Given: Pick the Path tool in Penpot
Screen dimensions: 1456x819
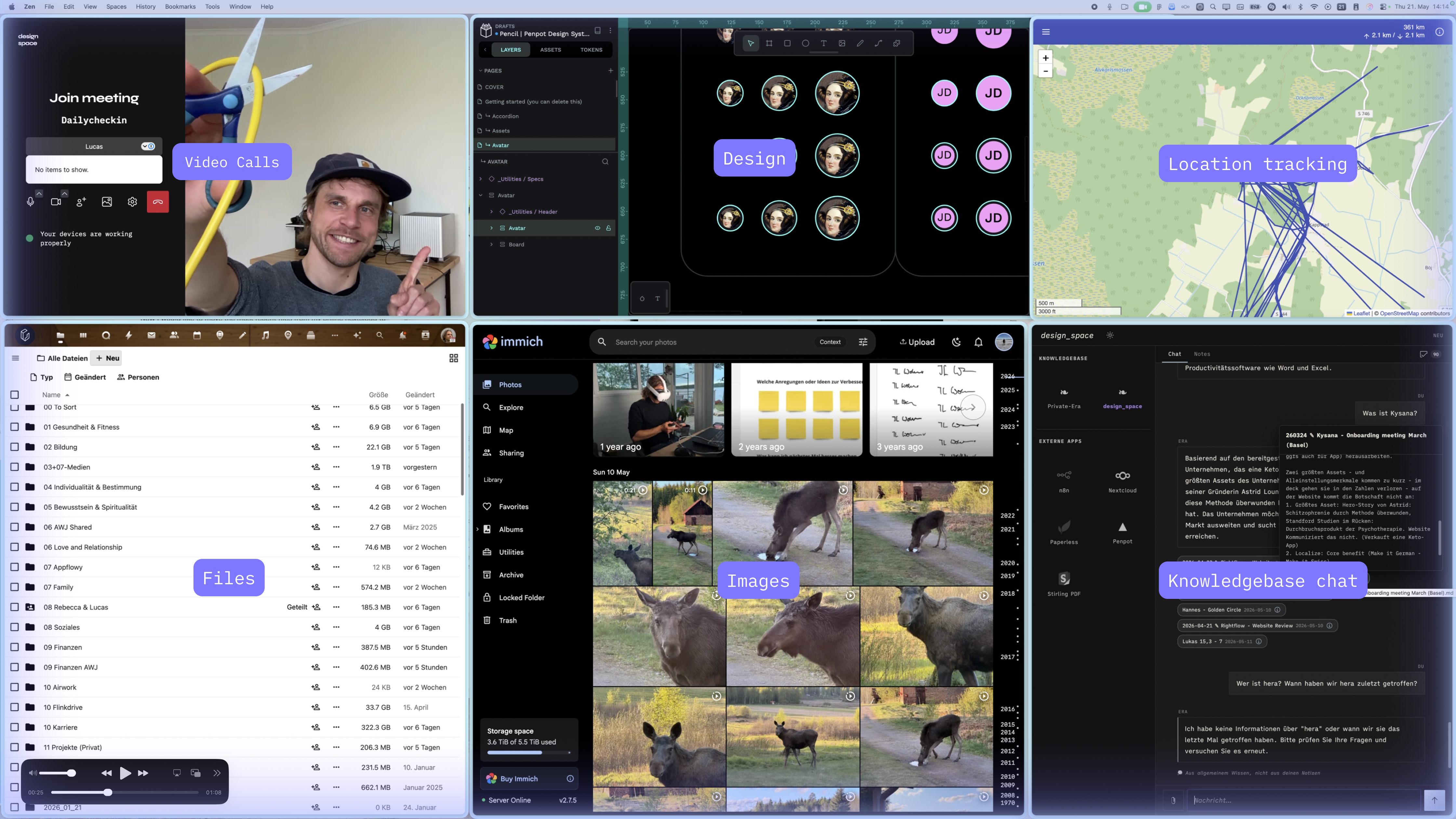Looking at the screenshot, I should [x=878, y=44].
